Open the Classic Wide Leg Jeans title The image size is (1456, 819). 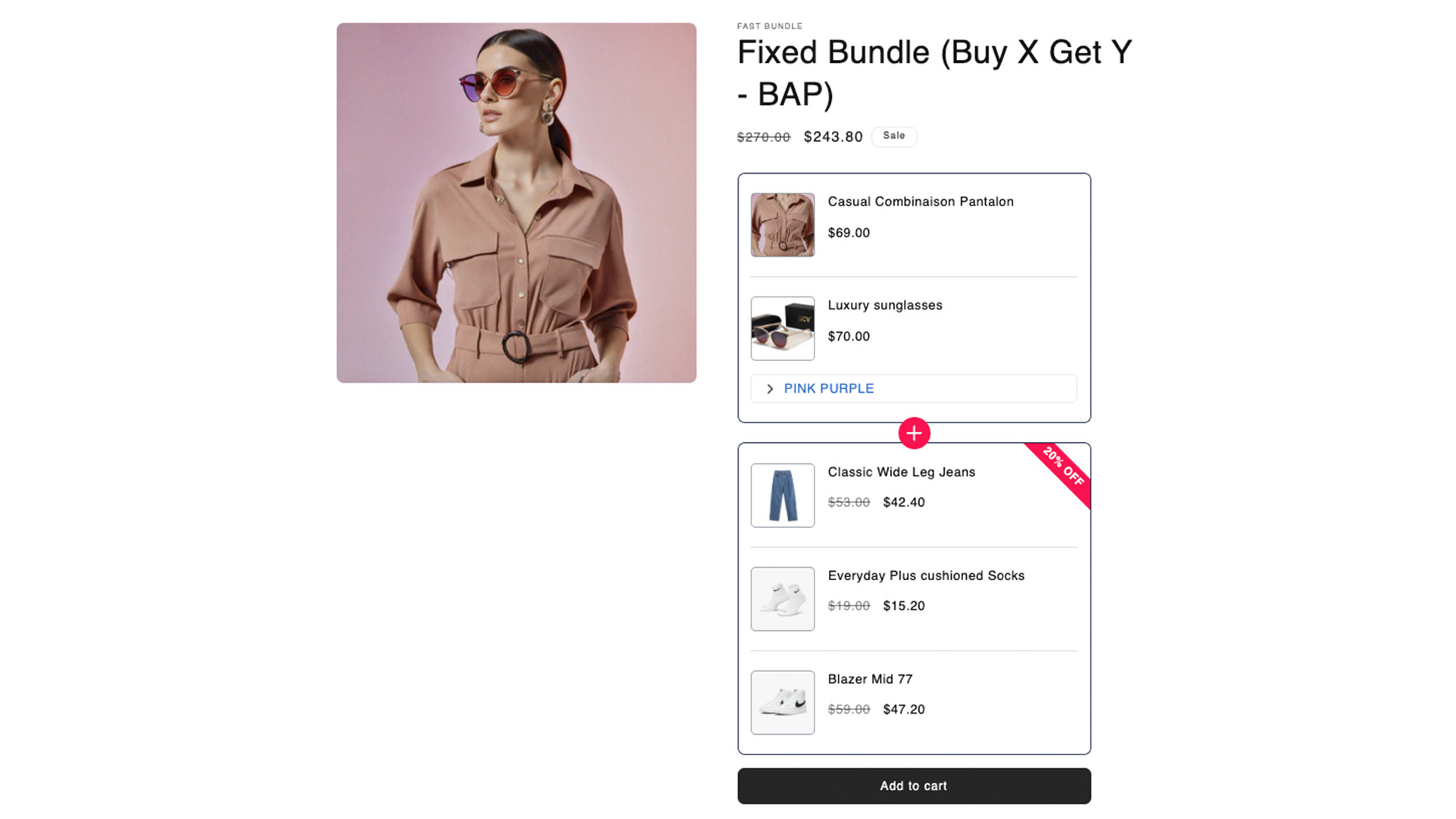[902, 472]
